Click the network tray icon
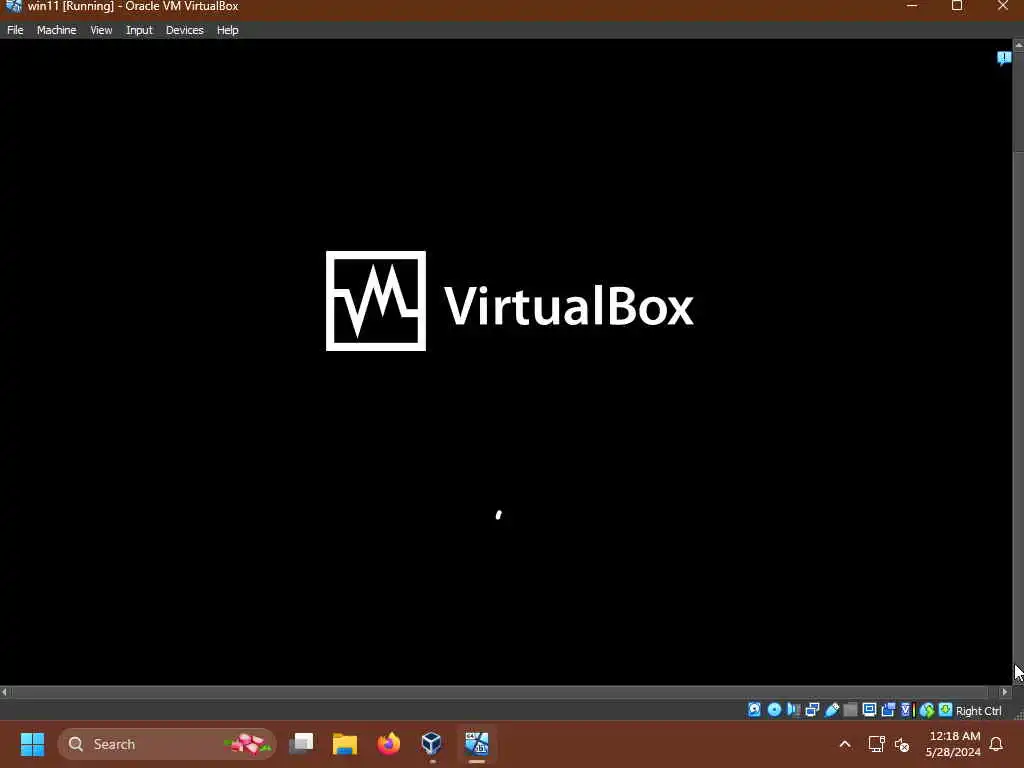The height and width of the screenshot is (768, 1024). [876, 744]
